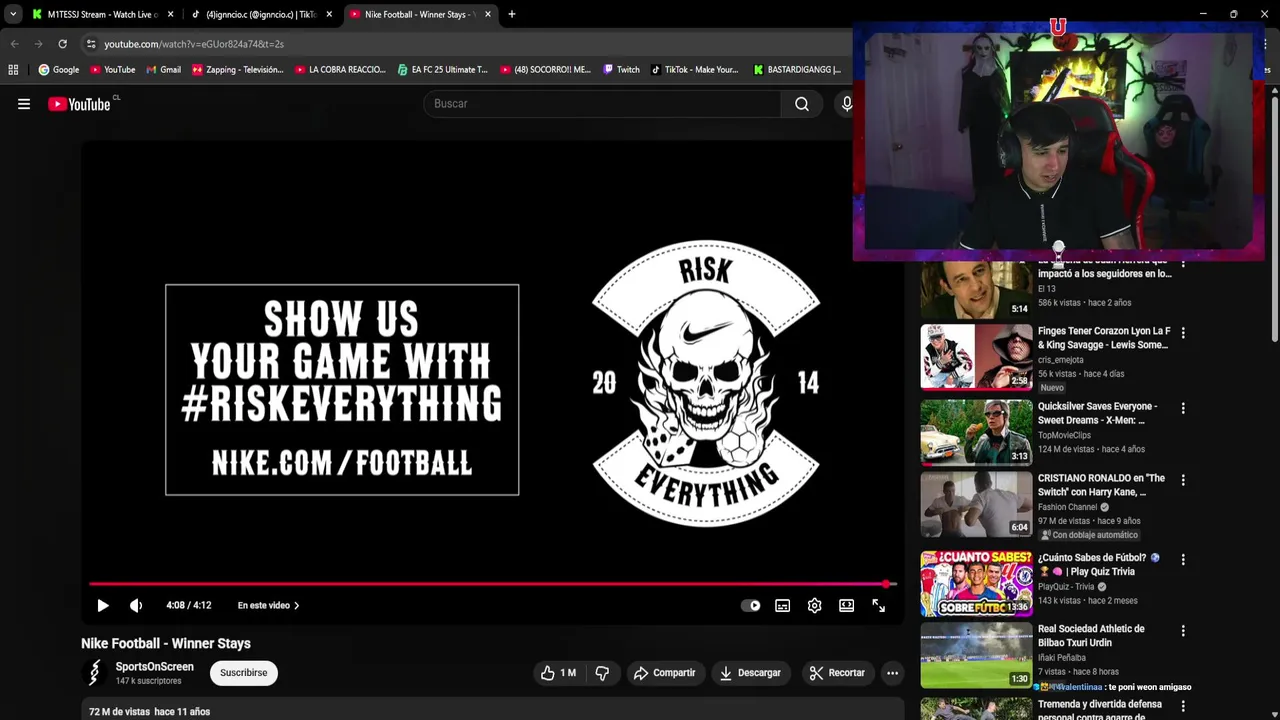1280x720 pixels.
Task: Go forward with the browser forward arrow
Action: click(x=38, y=44)
